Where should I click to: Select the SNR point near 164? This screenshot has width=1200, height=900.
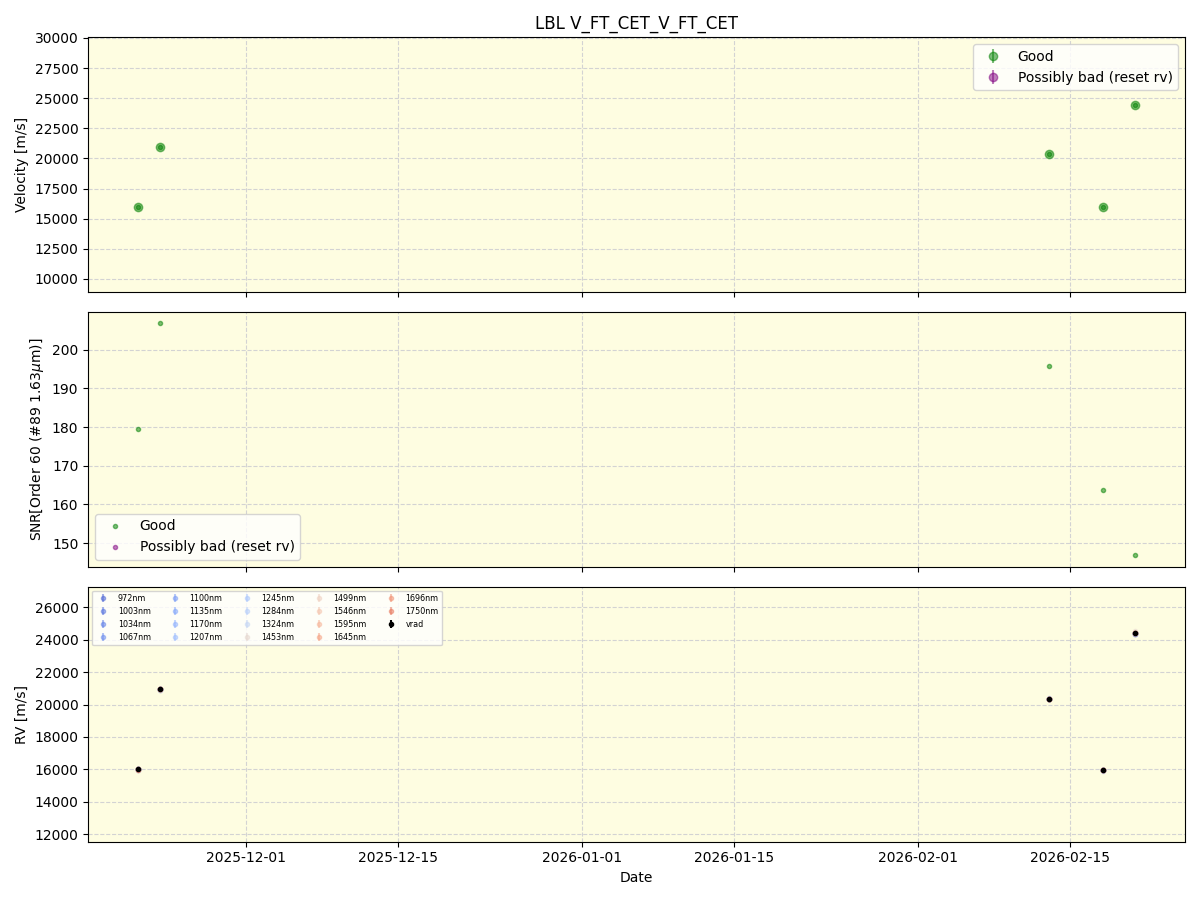pos(1103,490)
